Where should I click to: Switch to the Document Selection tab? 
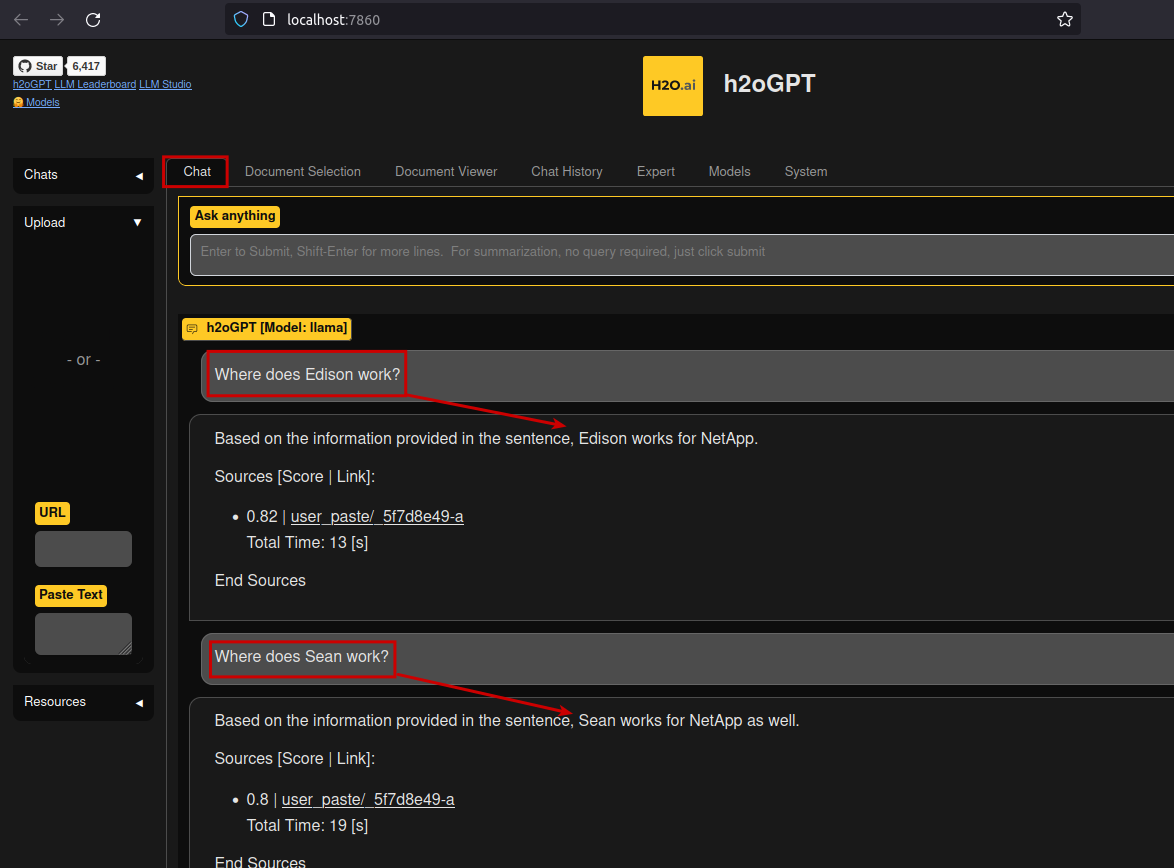[x=302, y=172]
